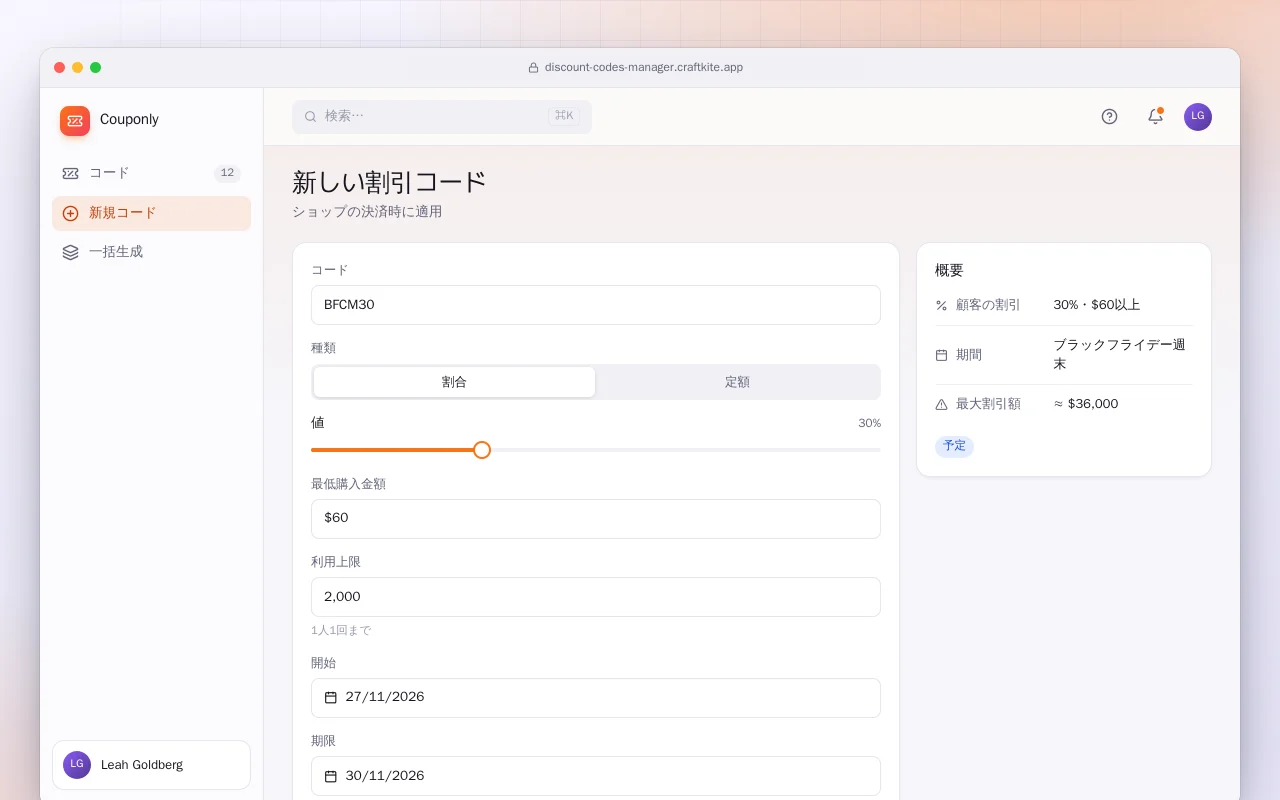This screenshot has width=1280, height=800.
Task: Click the ⌘K shortcut hint
Action: [564, 116]
